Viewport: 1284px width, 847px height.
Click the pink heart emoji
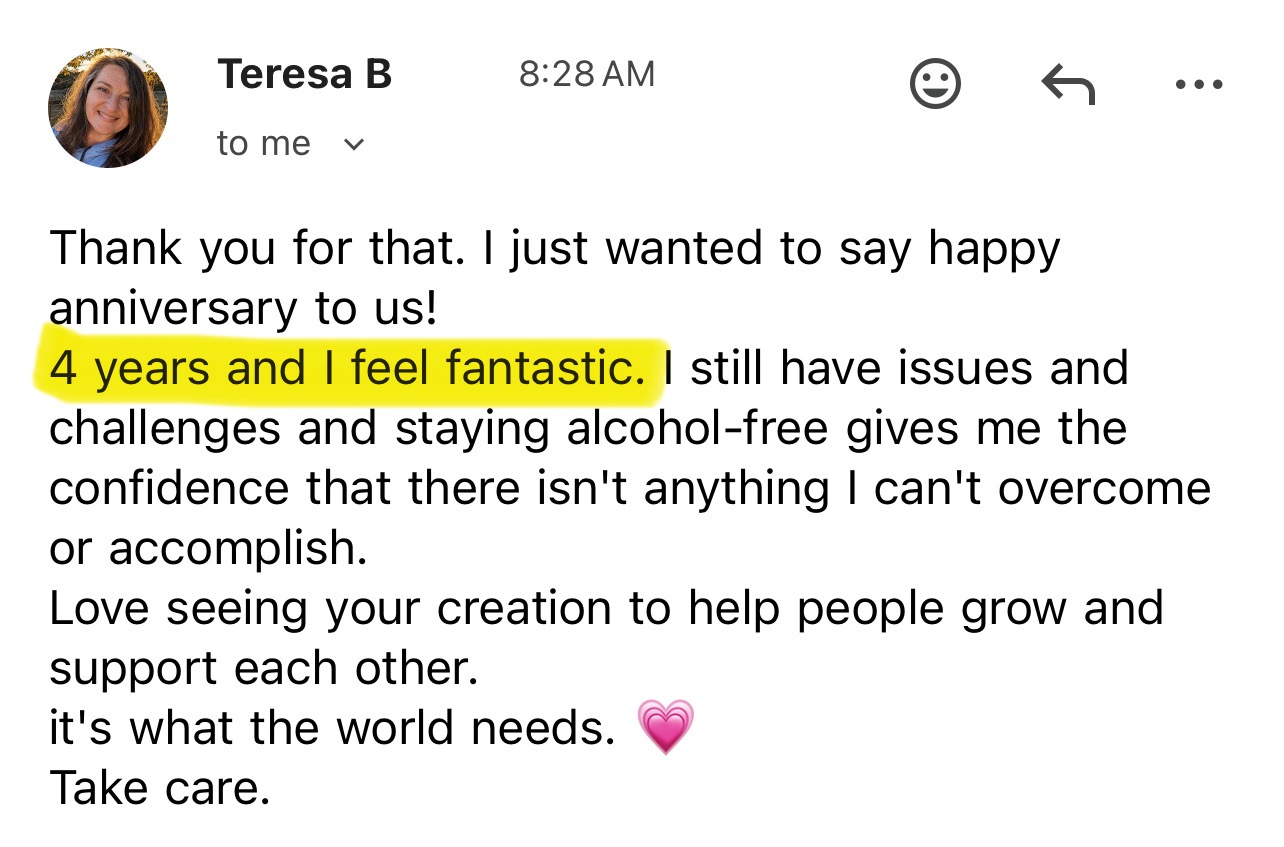(665, 727)
